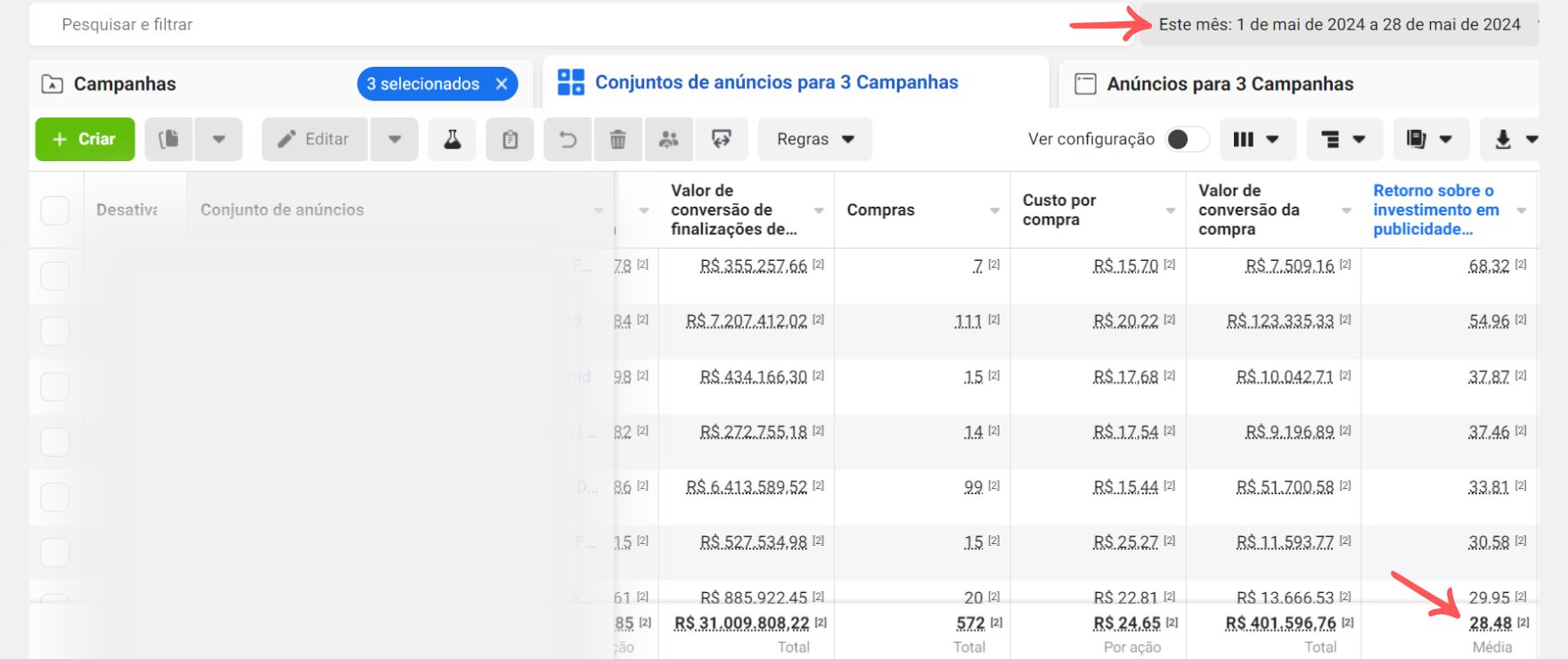Expand the Regras dropdown
This screenshot has height=659, width=1568.
tap(814, 140)
